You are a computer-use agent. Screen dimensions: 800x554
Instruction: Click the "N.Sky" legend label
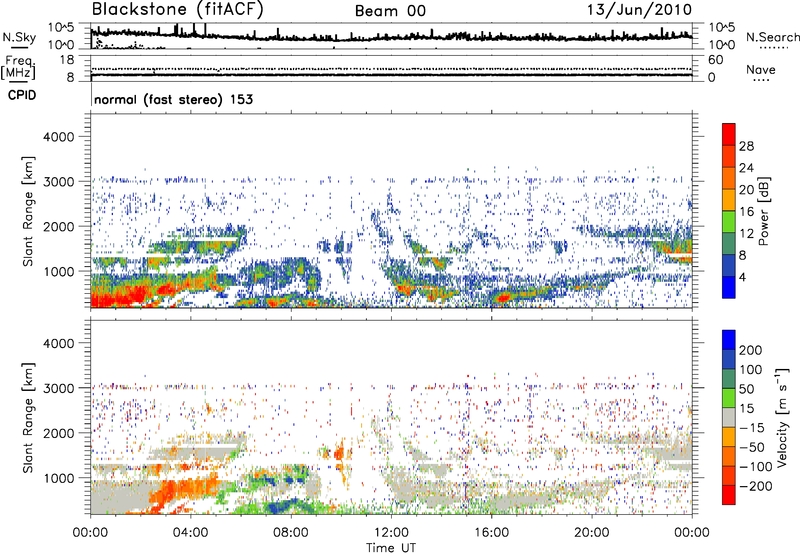coord(19,37)
